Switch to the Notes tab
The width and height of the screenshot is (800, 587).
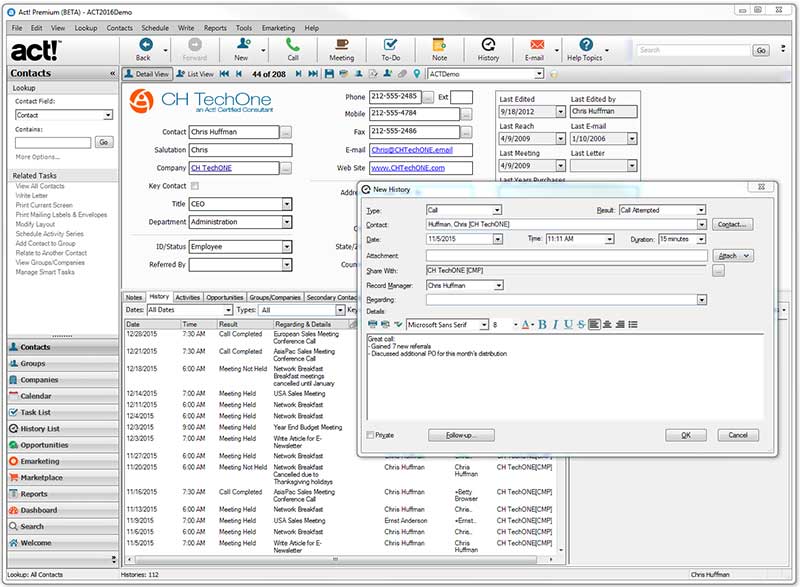[134, 297]
